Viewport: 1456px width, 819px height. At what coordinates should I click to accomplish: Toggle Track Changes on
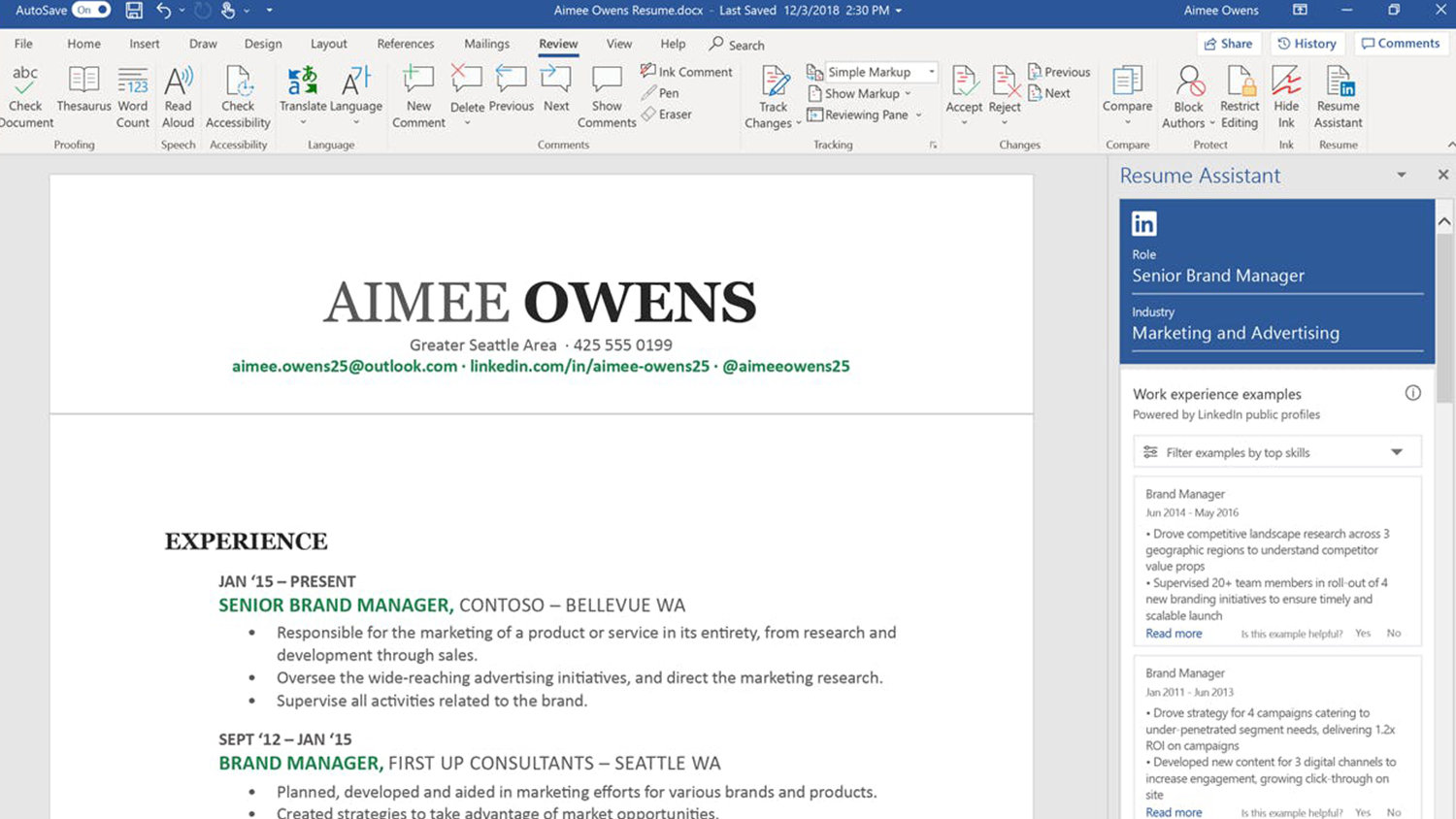(x=774, y=83)
